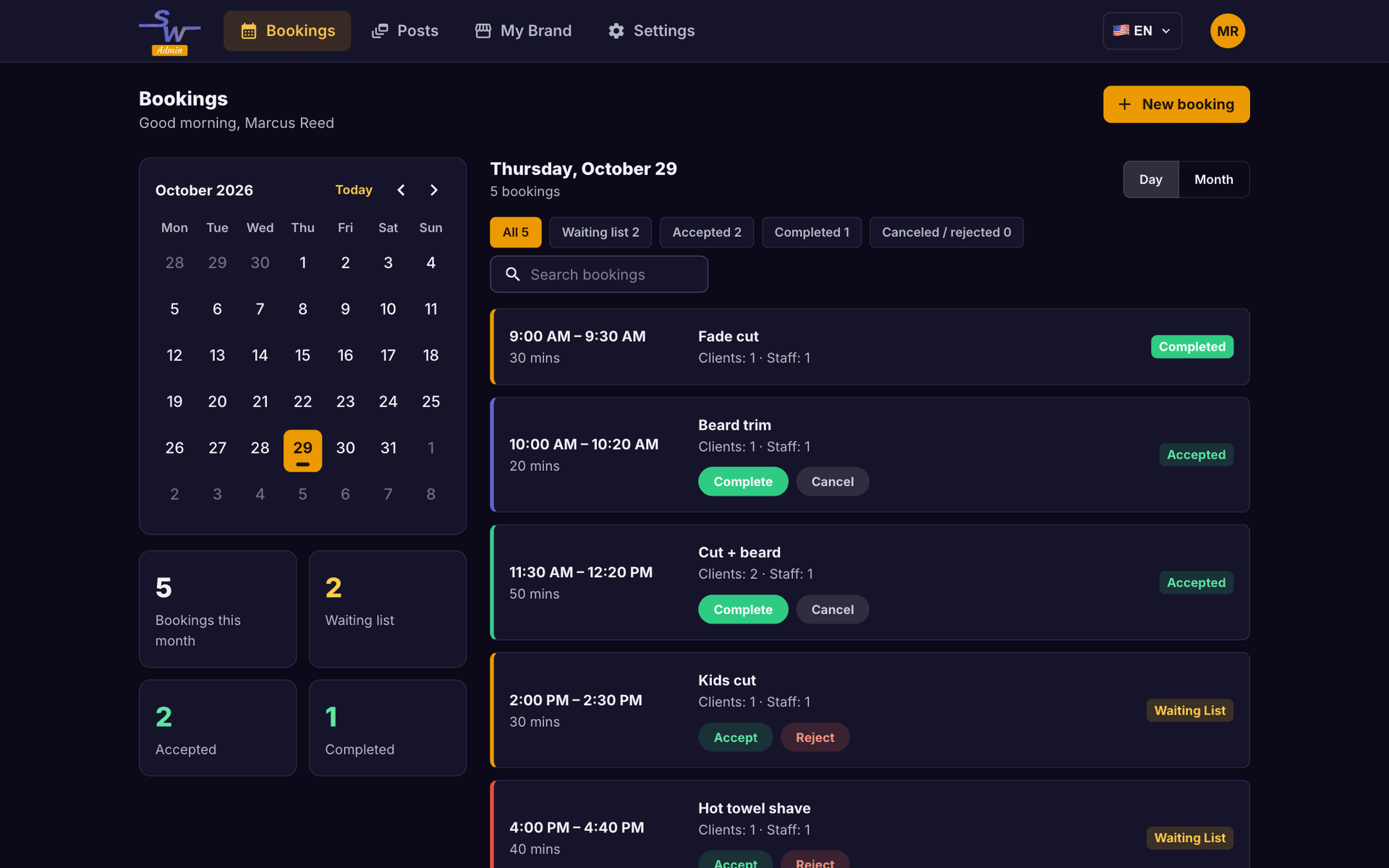Click Completed badge on Fade cut
The image size is (1389, 868).
pyautogui.click(x=1192, y=346)
